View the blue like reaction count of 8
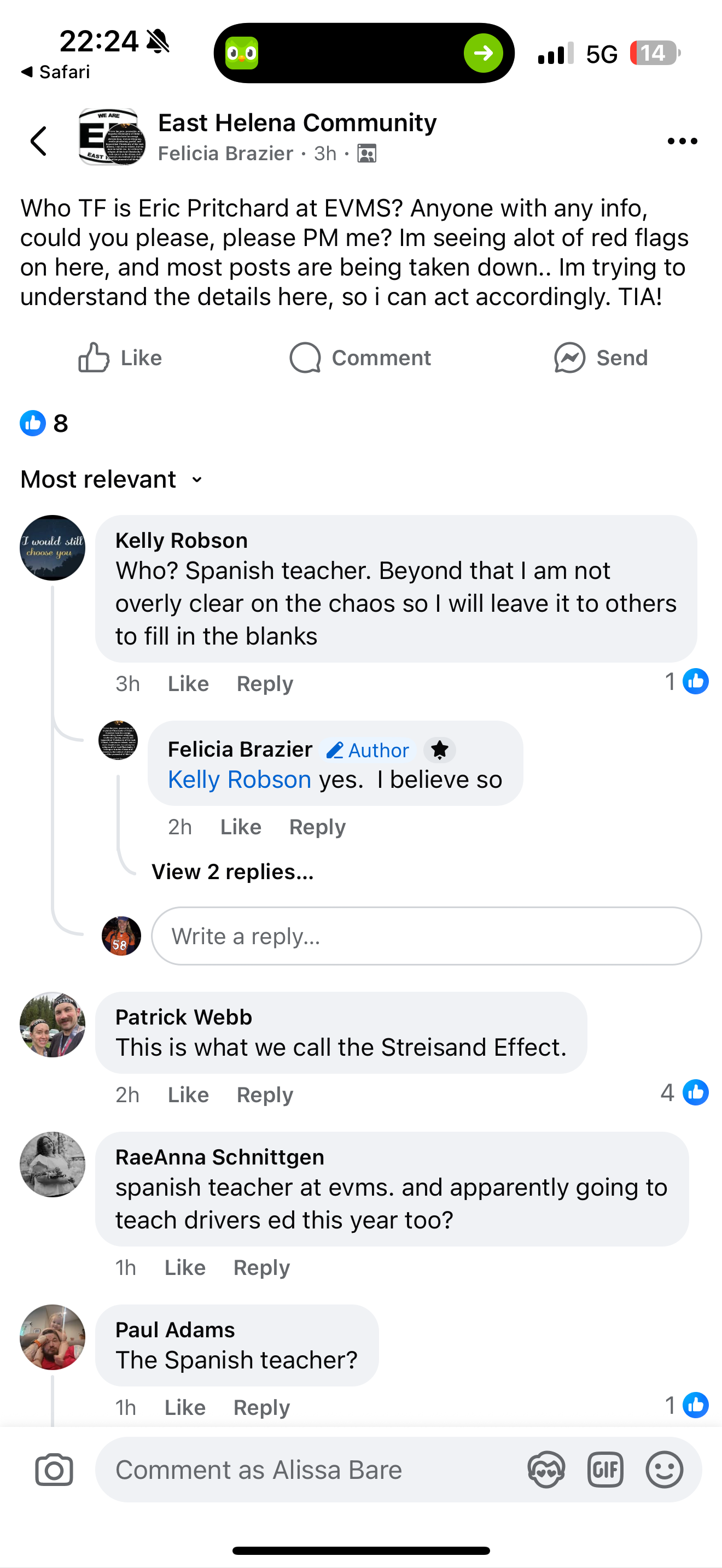 pos(44,423)
